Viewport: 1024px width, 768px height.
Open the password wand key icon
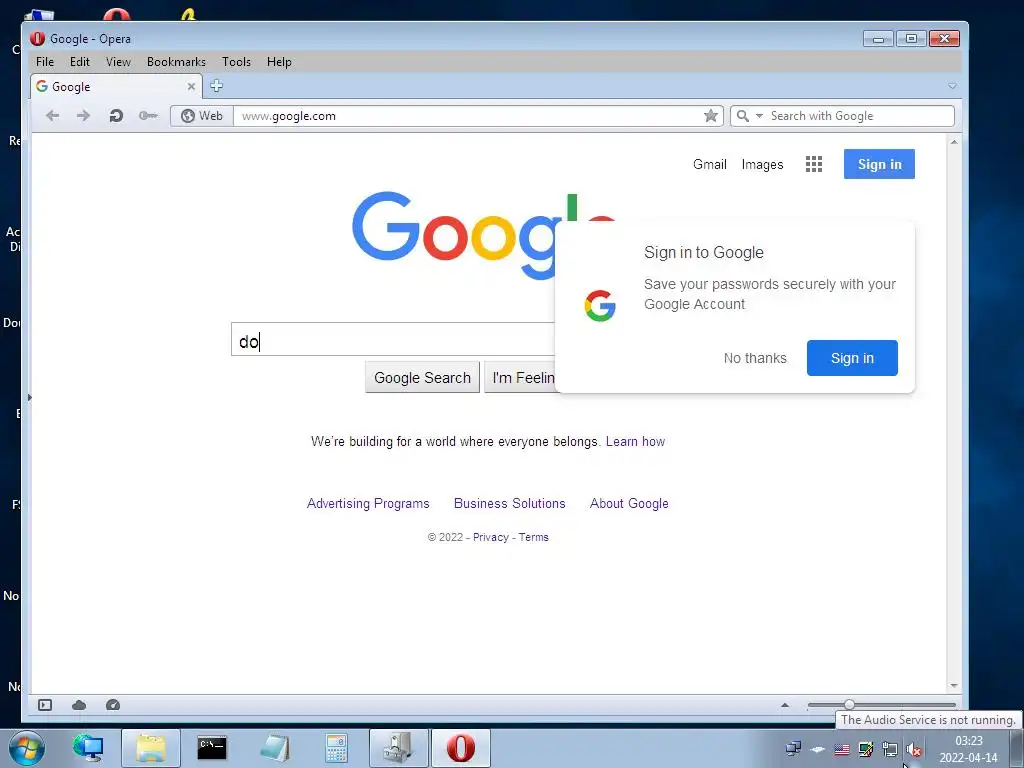point(148,116)
